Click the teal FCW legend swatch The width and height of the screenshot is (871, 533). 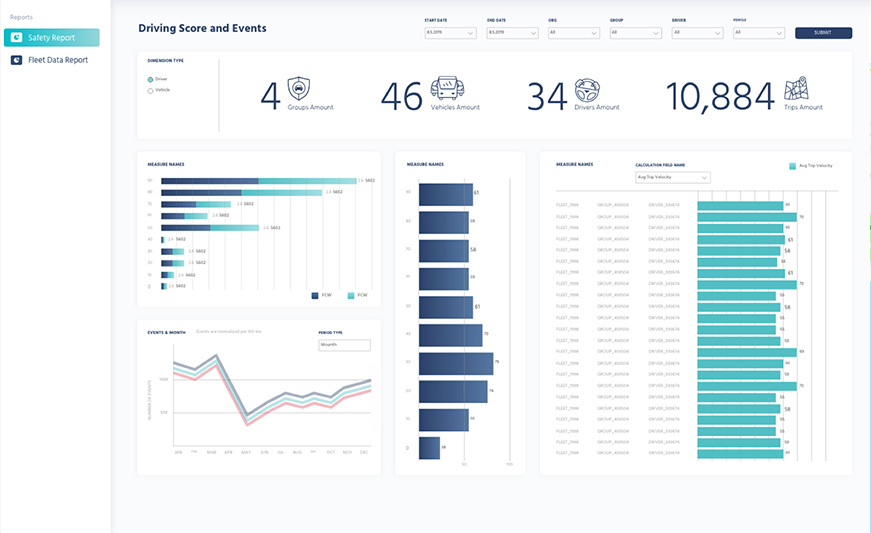pos(351,295)
